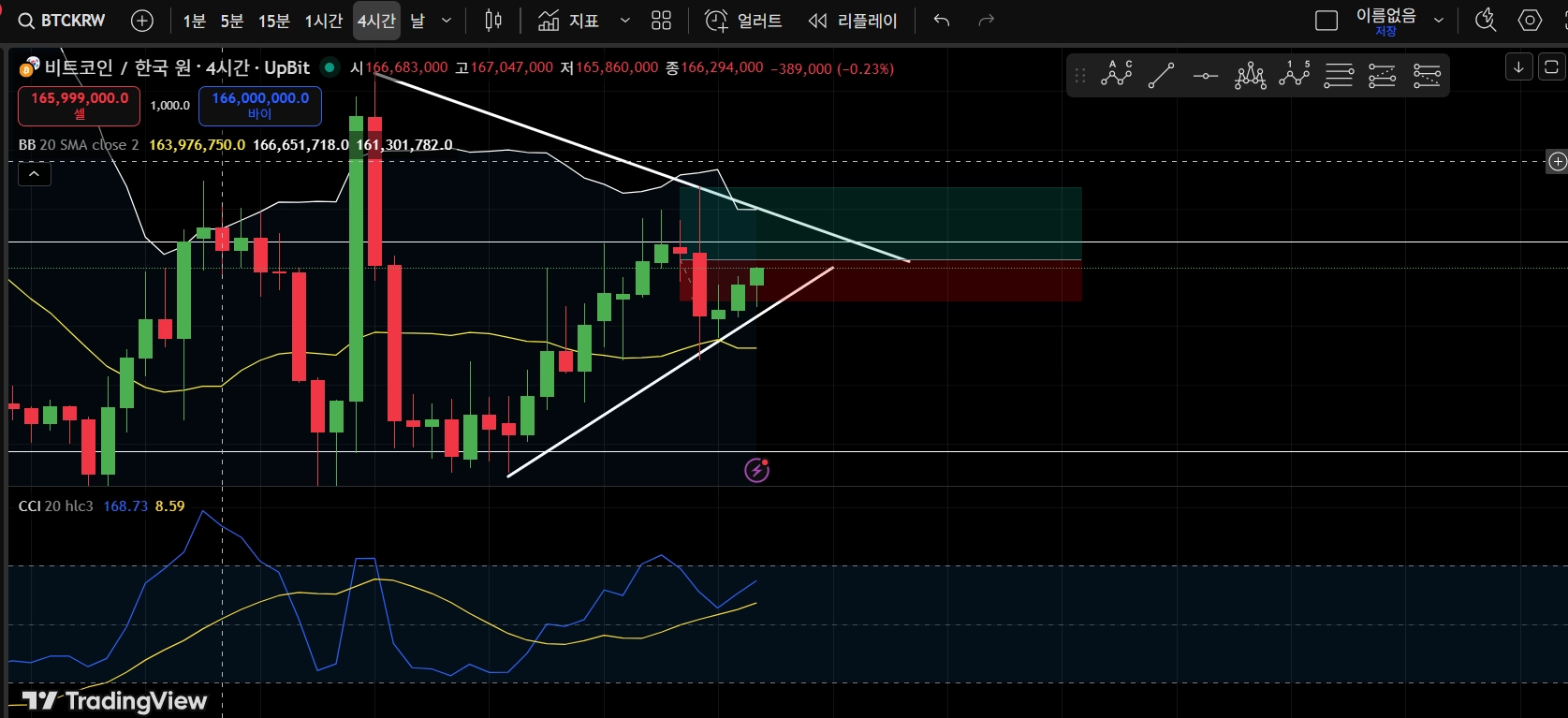The height and width of the screenshot is (718, 1568).
Task: Open the indicator templates grid icon
Action: [x=662, y=21]
